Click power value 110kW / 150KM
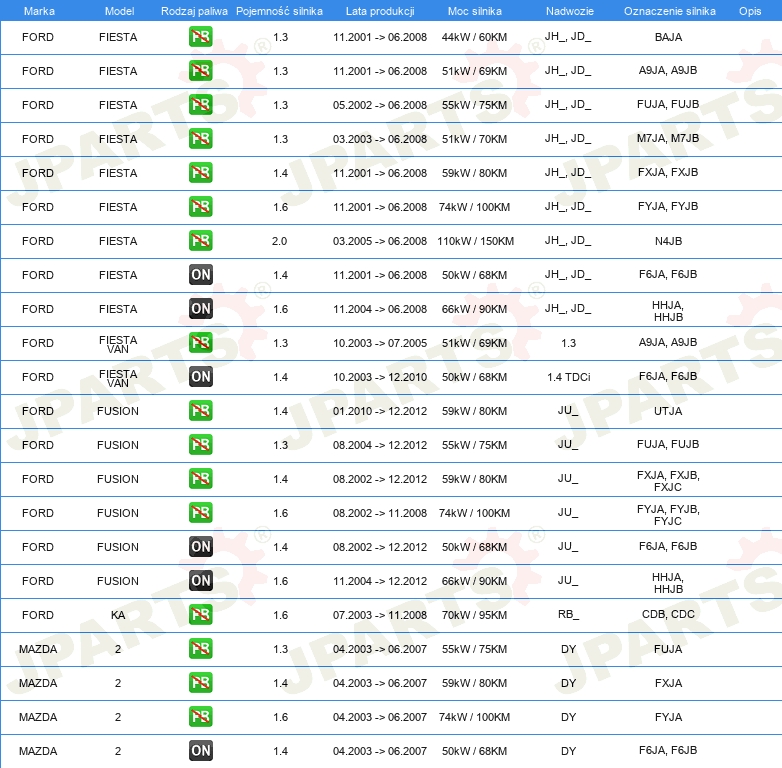 point(475,241)
